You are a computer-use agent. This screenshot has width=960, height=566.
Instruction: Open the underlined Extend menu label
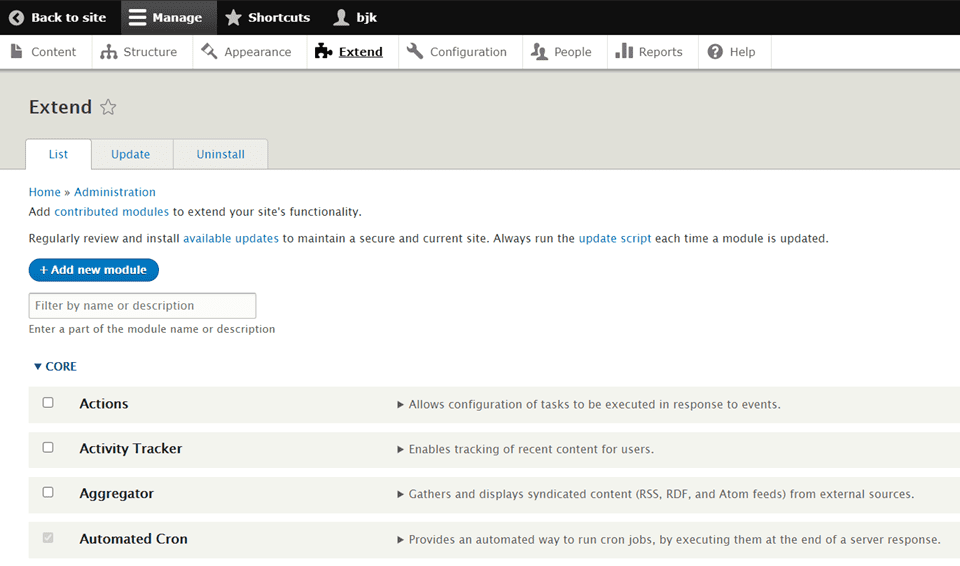361,52
